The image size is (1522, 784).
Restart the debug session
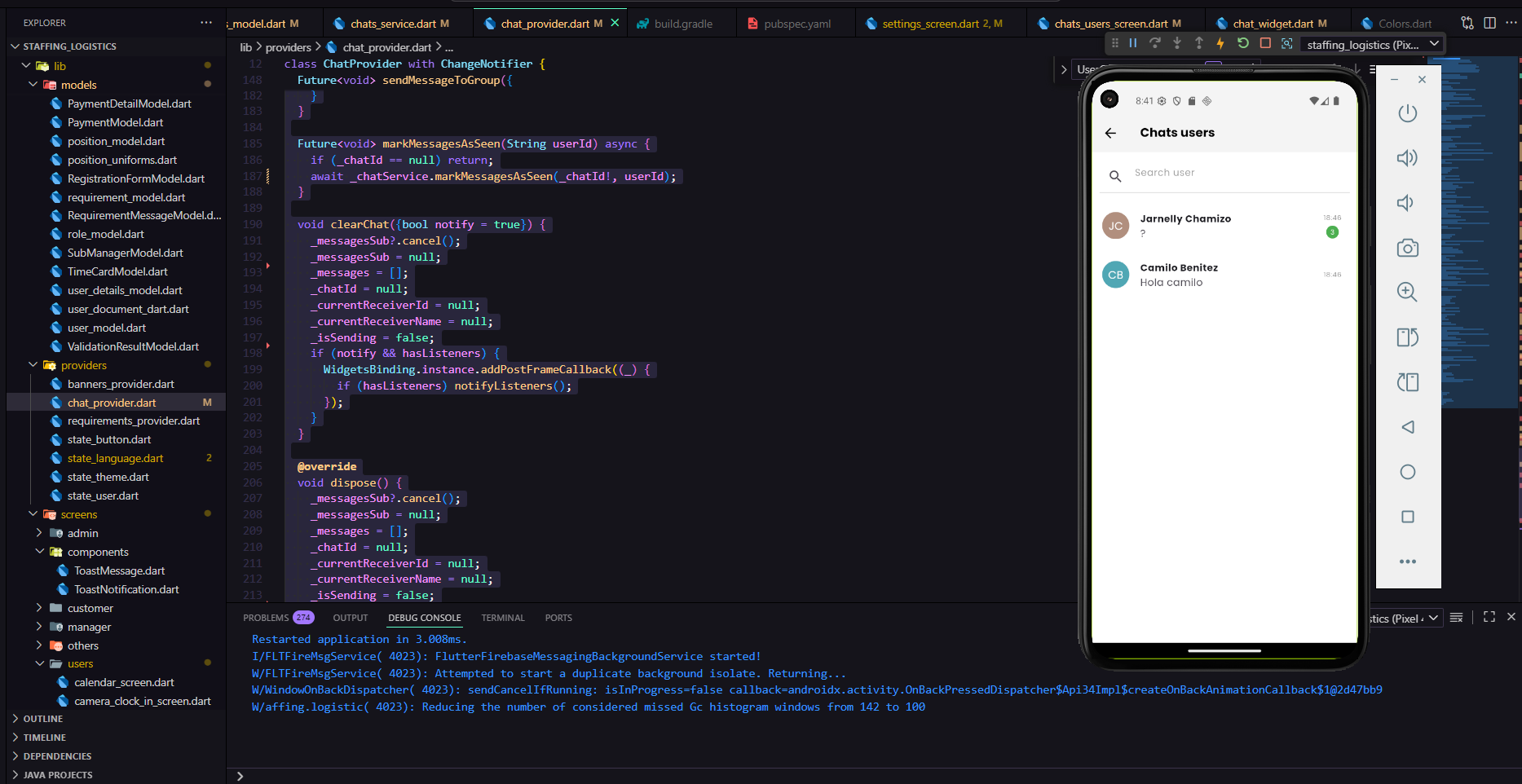point(1242,43)
